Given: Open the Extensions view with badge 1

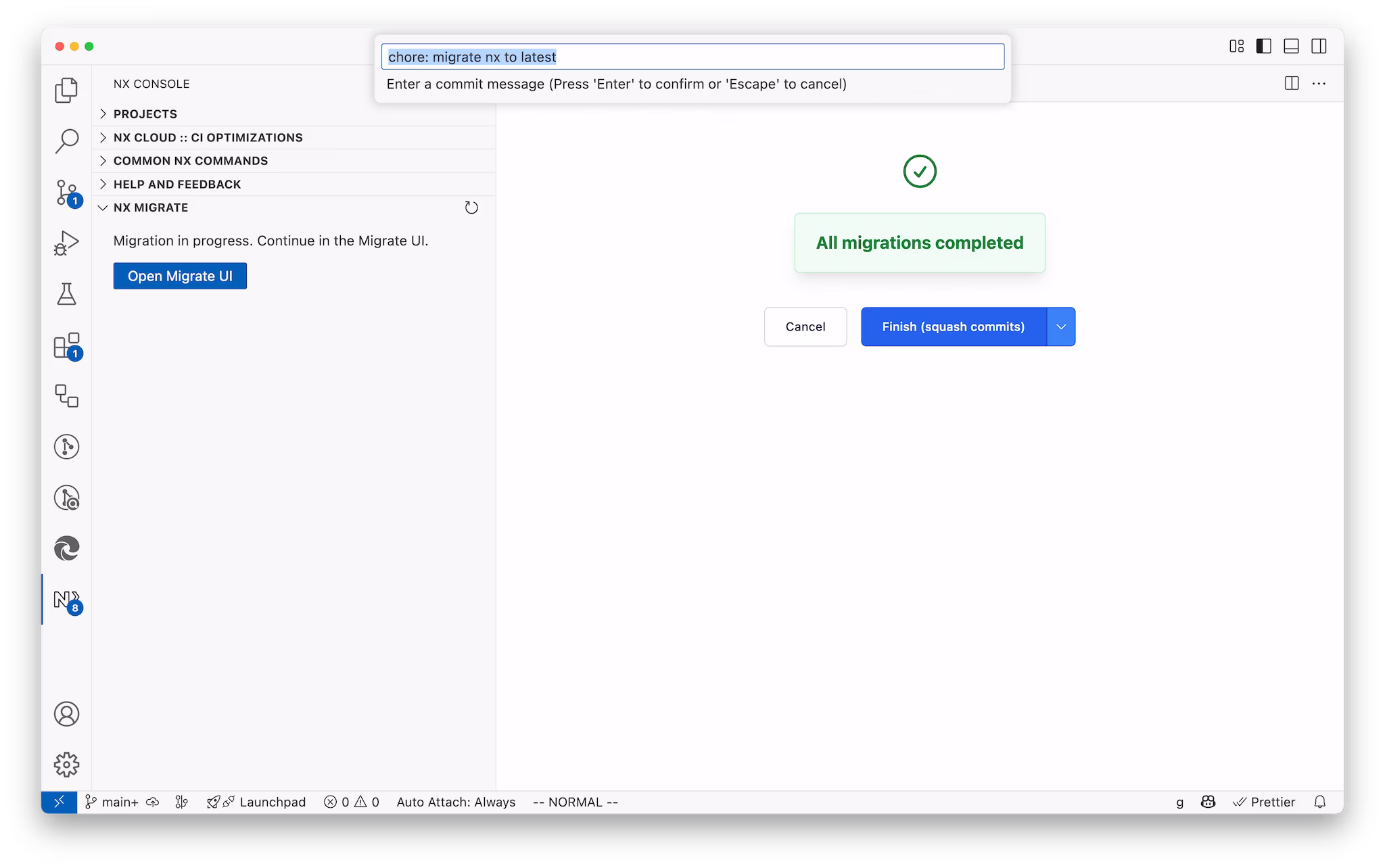Looking at the screenshot, I should coord(66,345).
